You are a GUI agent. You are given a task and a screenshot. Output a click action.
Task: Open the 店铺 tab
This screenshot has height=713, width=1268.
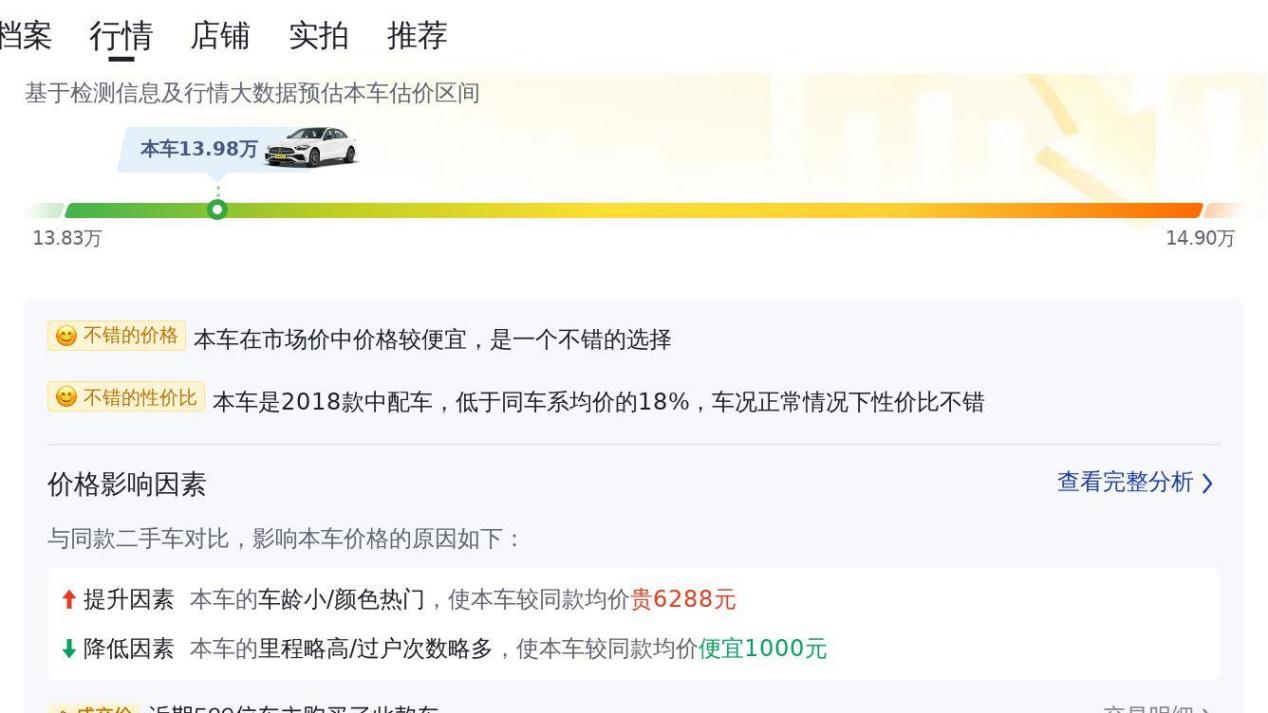tap(220, 36)
